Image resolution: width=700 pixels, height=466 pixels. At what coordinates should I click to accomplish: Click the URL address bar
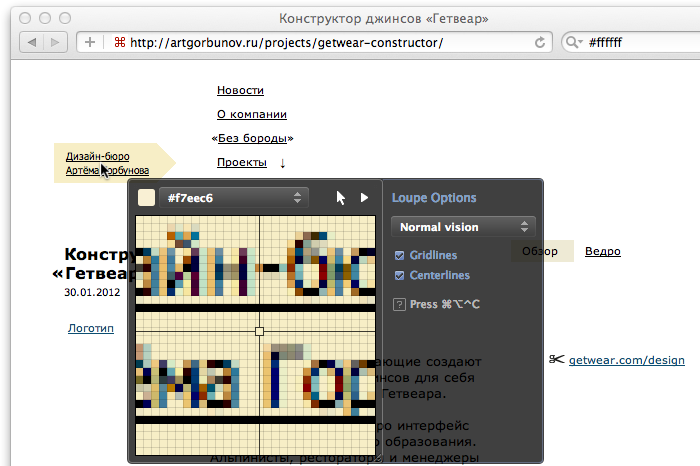tap(320, 42)
